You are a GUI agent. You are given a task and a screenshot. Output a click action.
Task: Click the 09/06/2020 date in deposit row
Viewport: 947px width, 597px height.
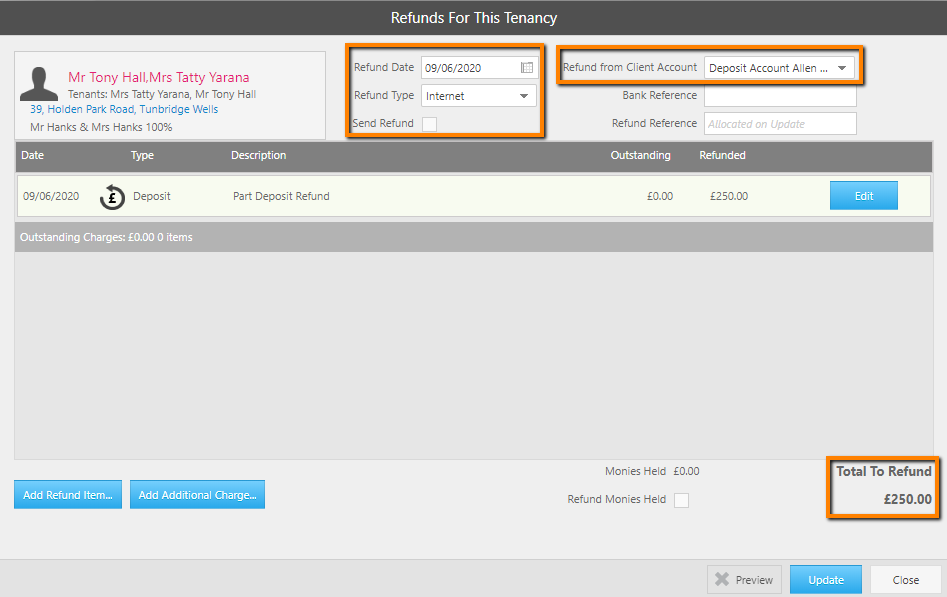point(51,196)
